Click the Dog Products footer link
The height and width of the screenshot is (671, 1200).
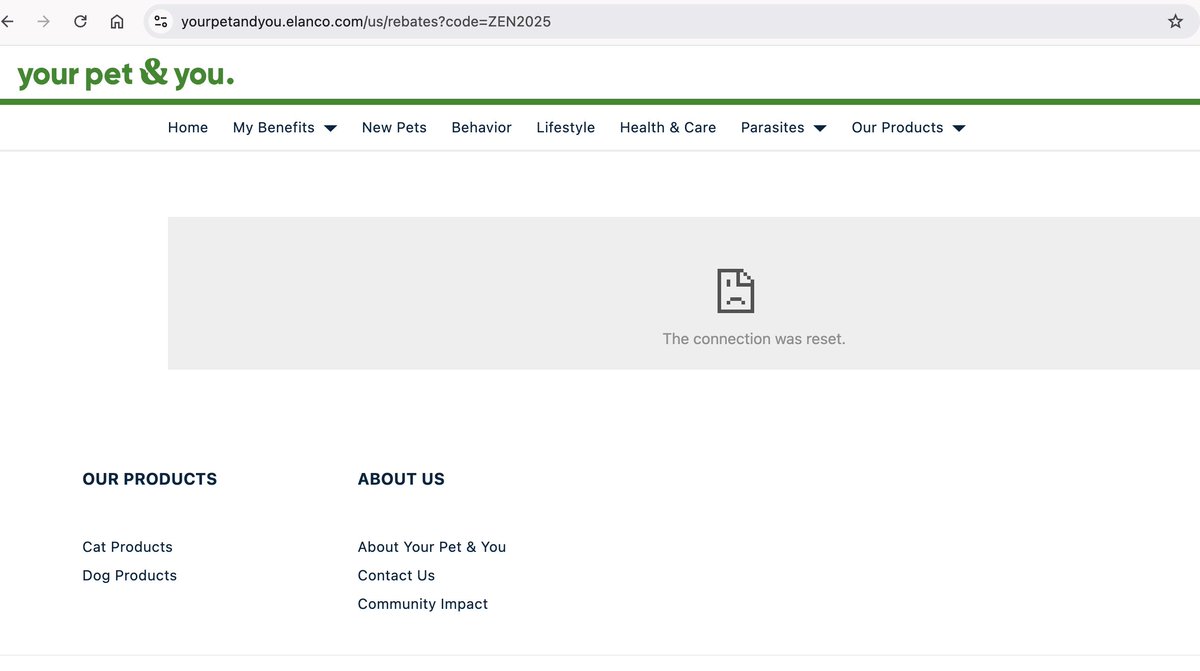pos(129,575)
